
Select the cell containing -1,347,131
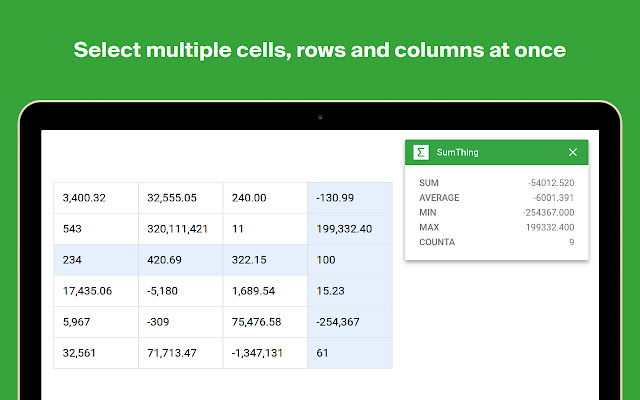265,353
